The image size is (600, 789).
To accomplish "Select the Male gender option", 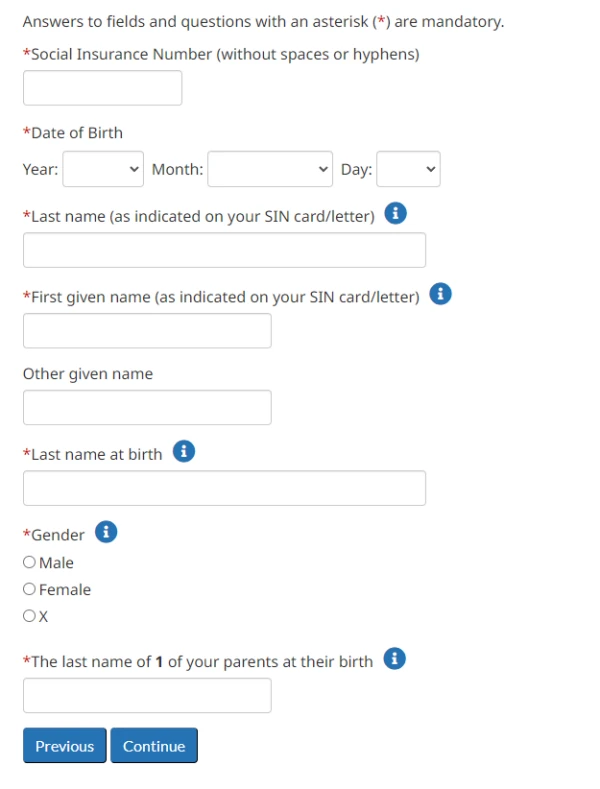I will [29, 562].
